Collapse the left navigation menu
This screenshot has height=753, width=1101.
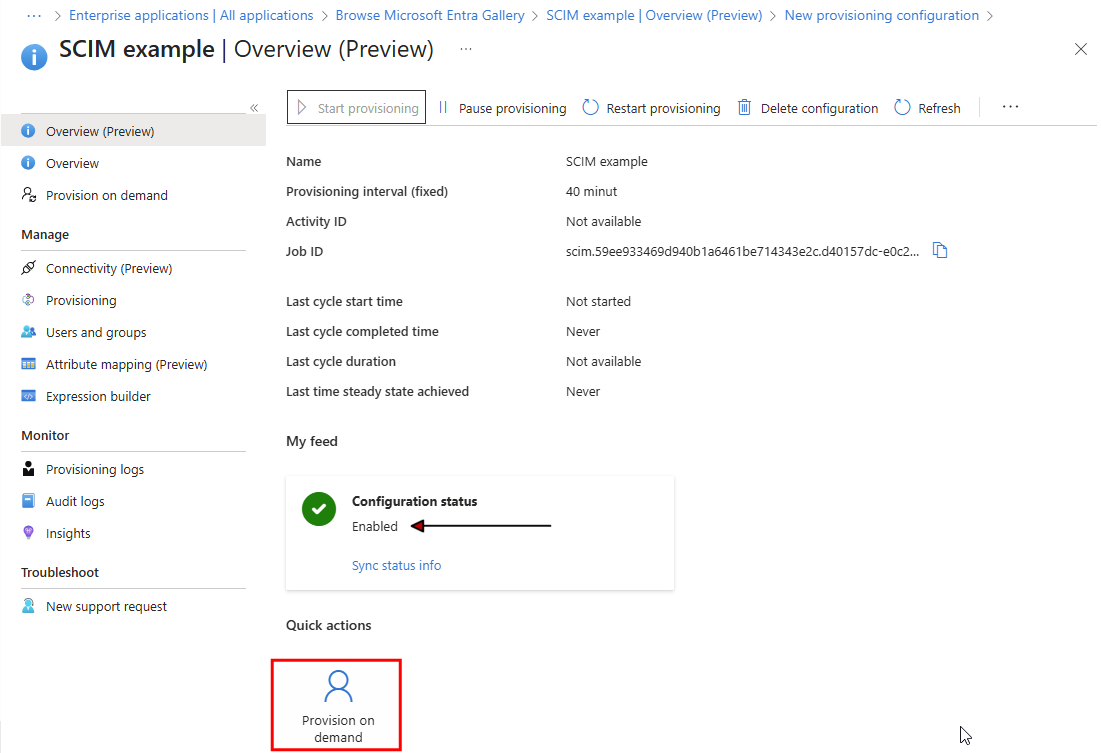254,107
